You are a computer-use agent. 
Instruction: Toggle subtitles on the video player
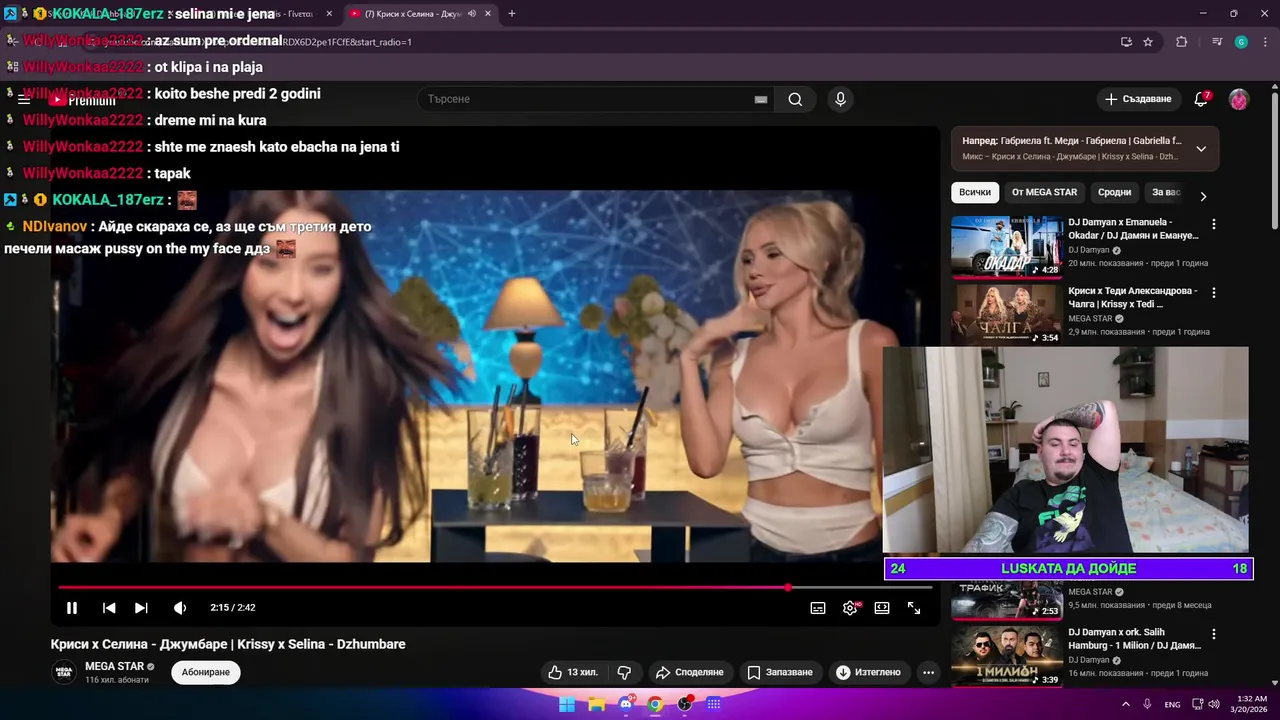point(818,608)
